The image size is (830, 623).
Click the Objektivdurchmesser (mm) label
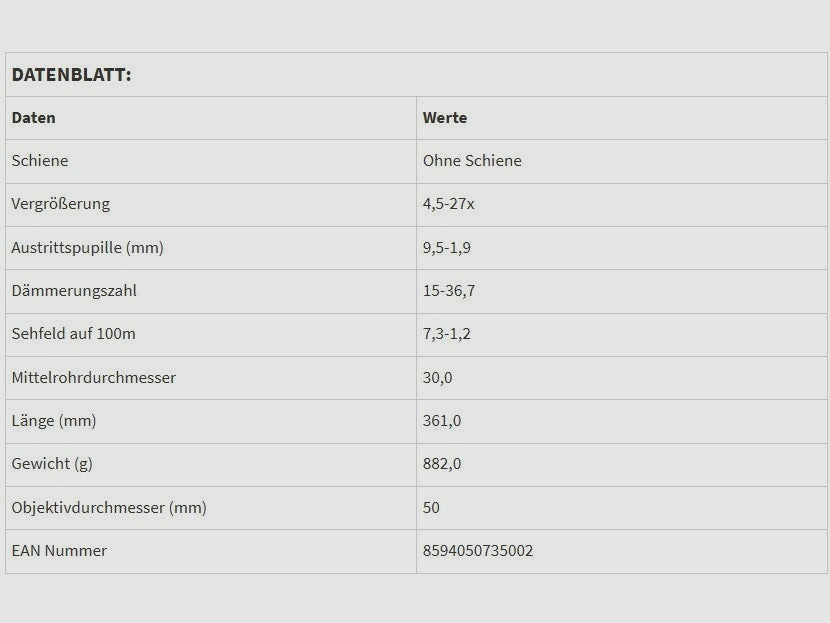click(x=109, y=508)
